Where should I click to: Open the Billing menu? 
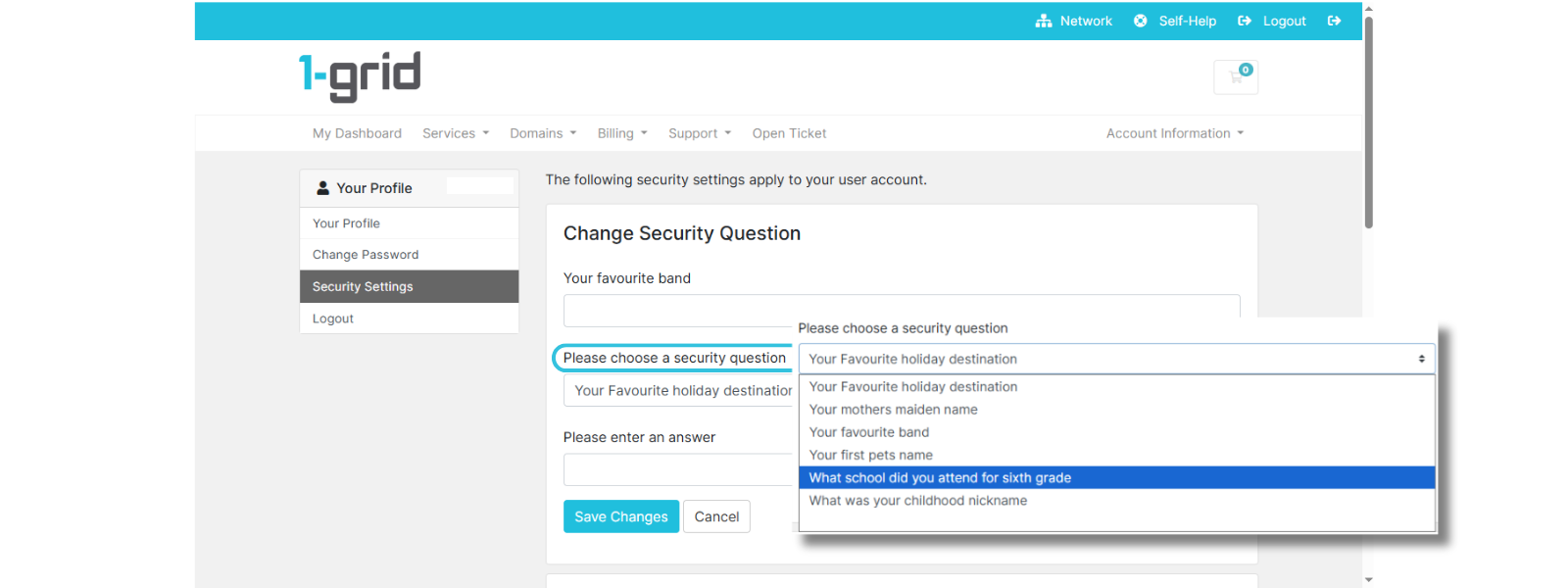(621, 133)
